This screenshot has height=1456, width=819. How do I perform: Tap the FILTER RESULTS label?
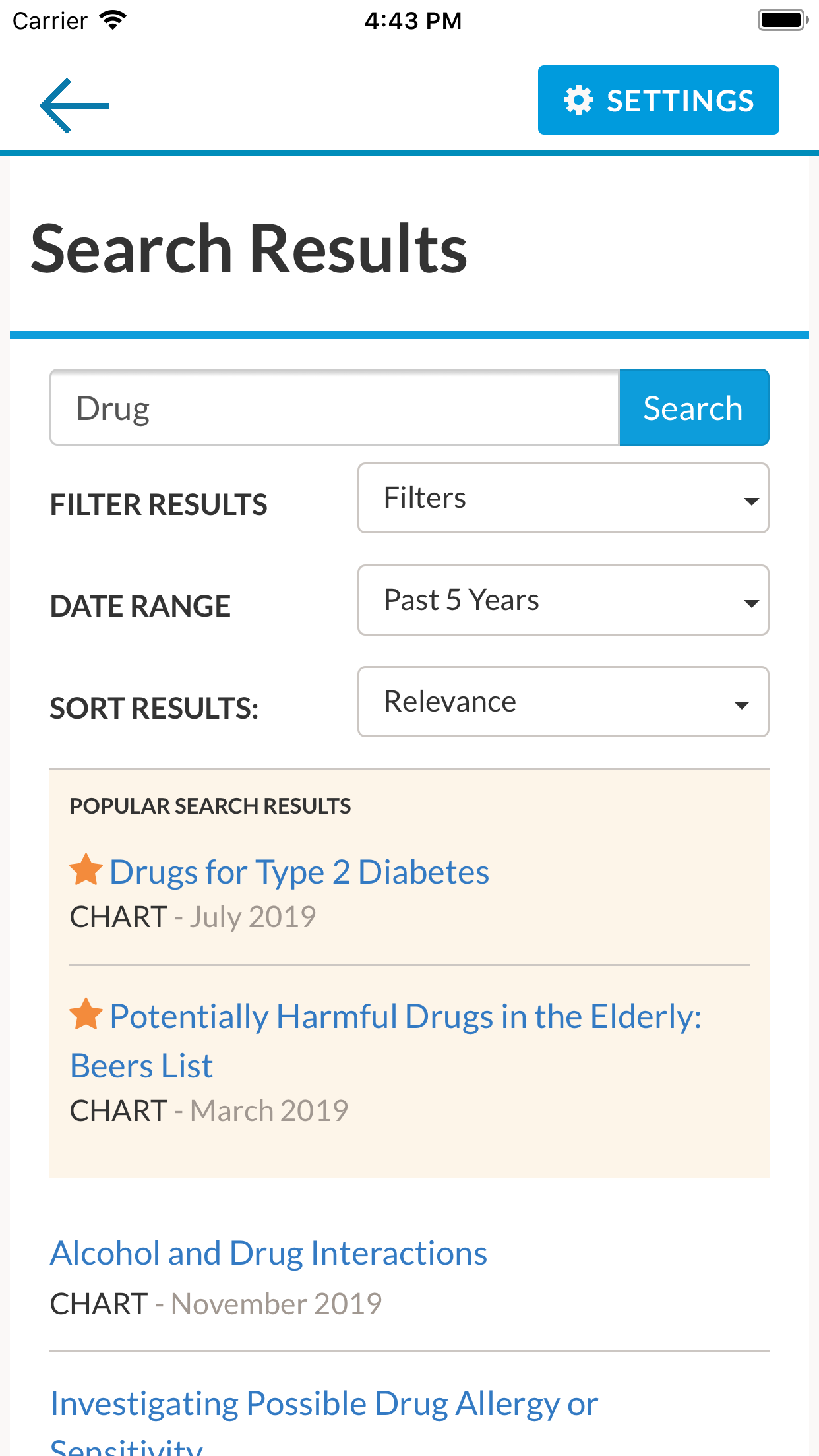(159, 505)
